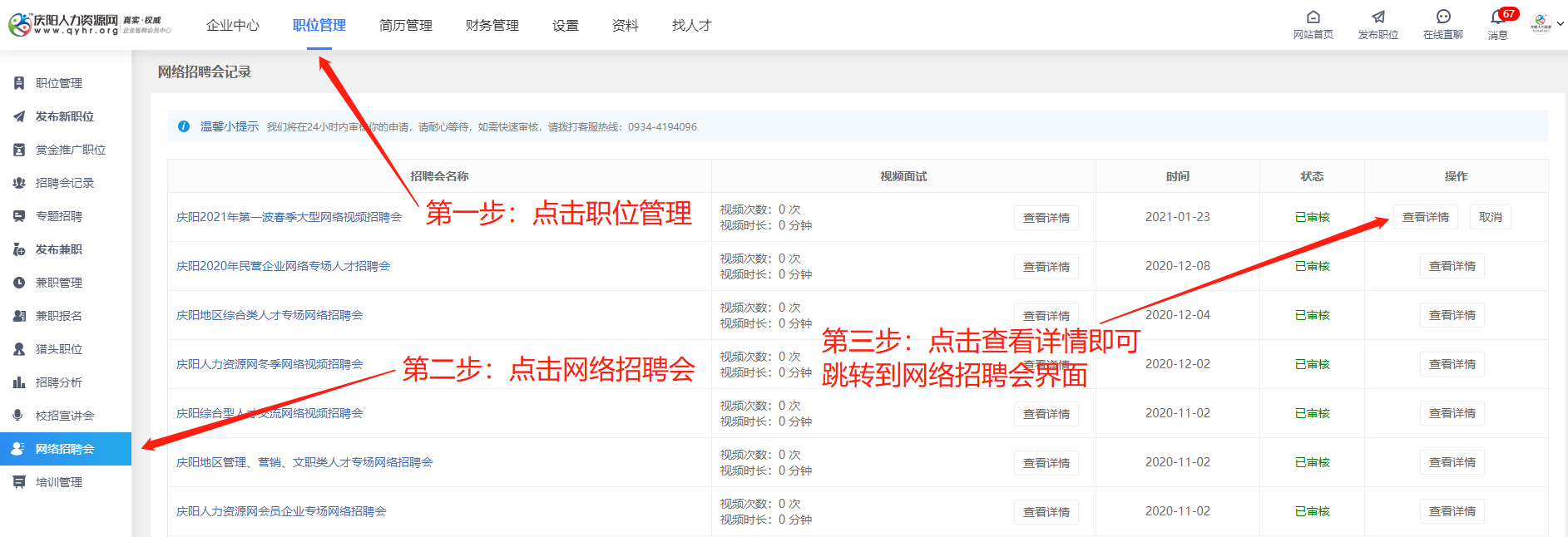
Task: Click 赏金推广职位 sidebar icon
Action: 19,150
